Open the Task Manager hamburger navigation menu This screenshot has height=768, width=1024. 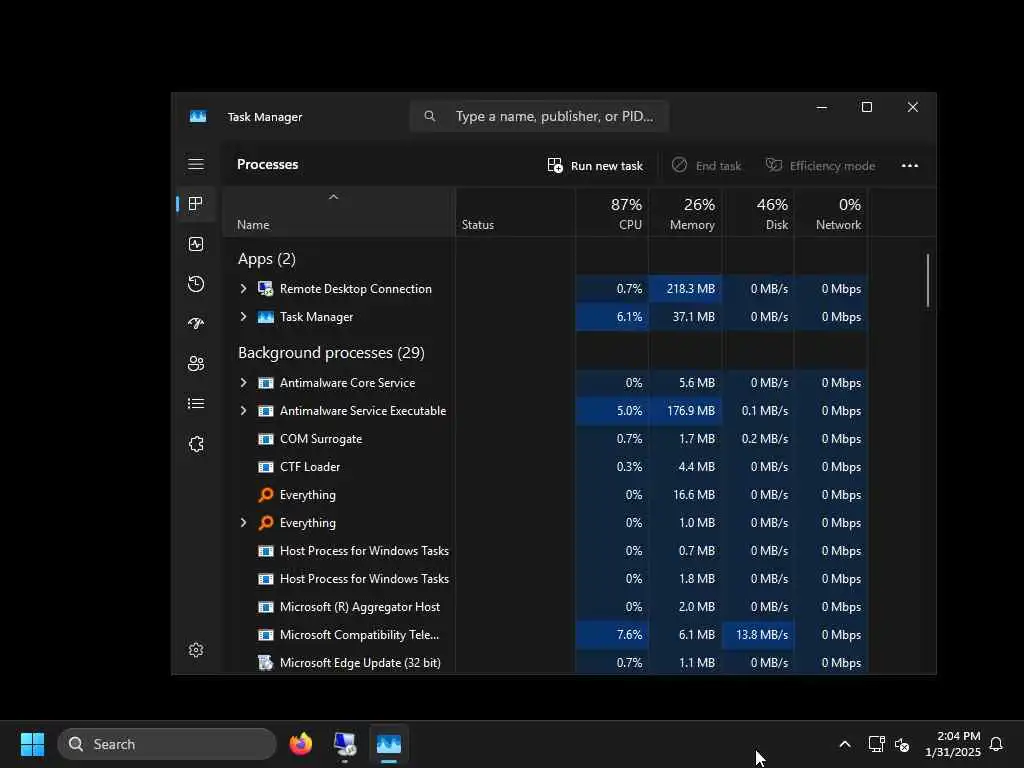click(x=196, y=164)
